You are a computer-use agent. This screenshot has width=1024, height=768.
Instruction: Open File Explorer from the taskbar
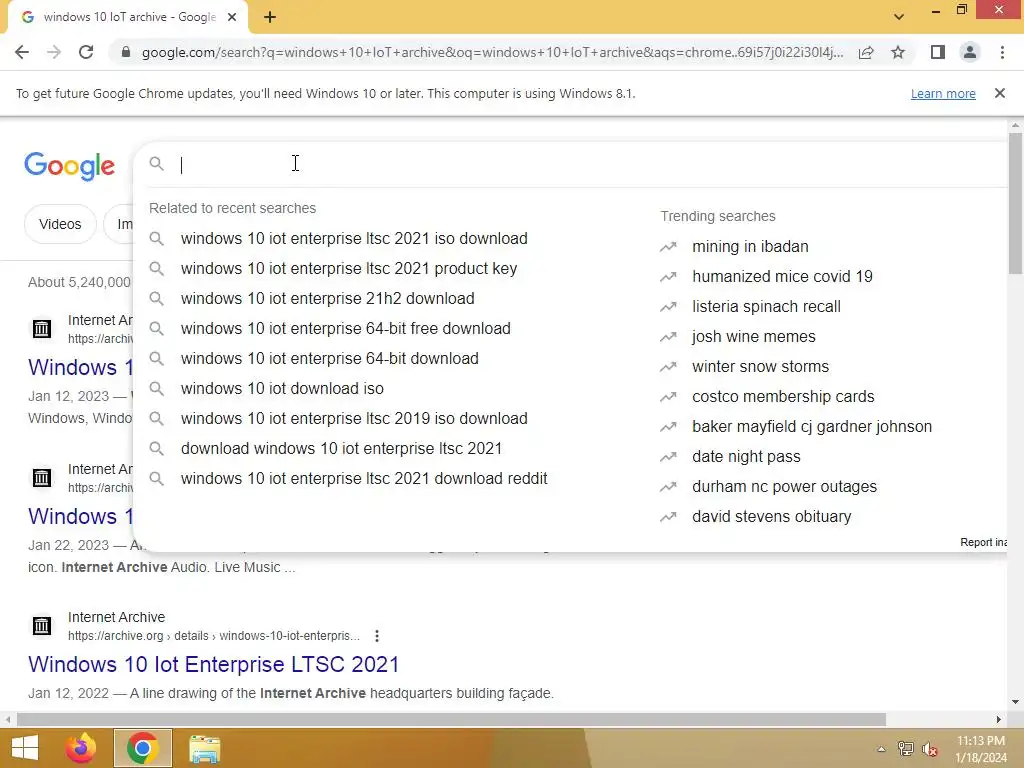coord(204,748)
